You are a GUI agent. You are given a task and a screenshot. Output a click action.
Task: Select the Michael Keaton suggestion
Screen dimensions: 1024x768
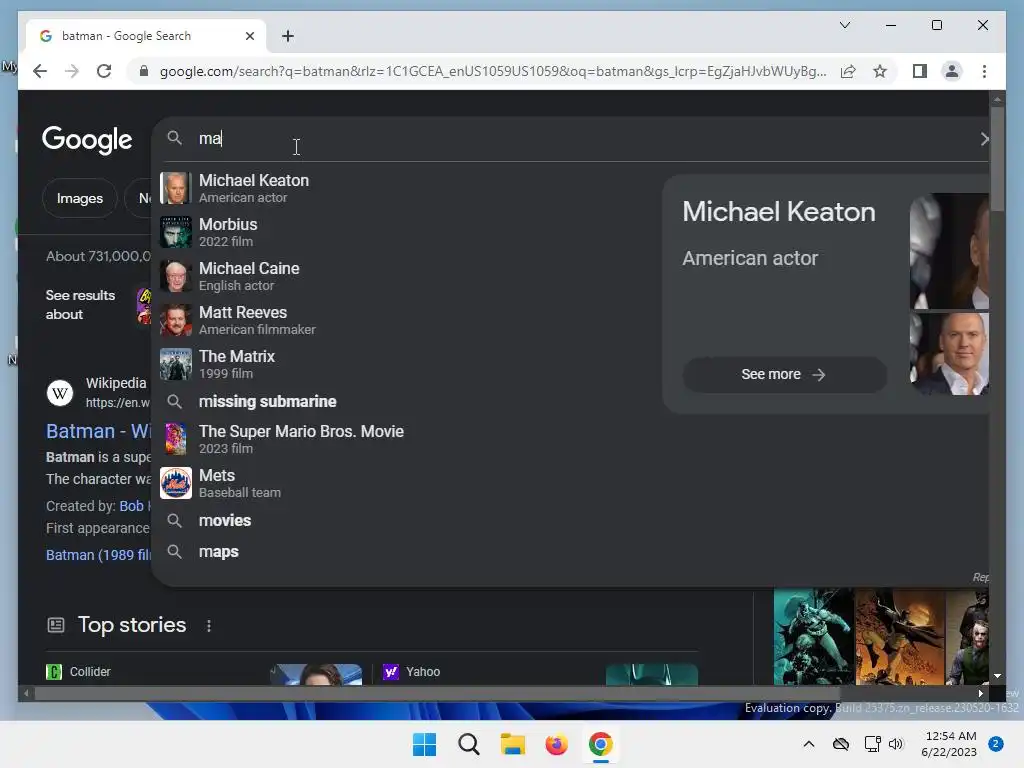405,188
